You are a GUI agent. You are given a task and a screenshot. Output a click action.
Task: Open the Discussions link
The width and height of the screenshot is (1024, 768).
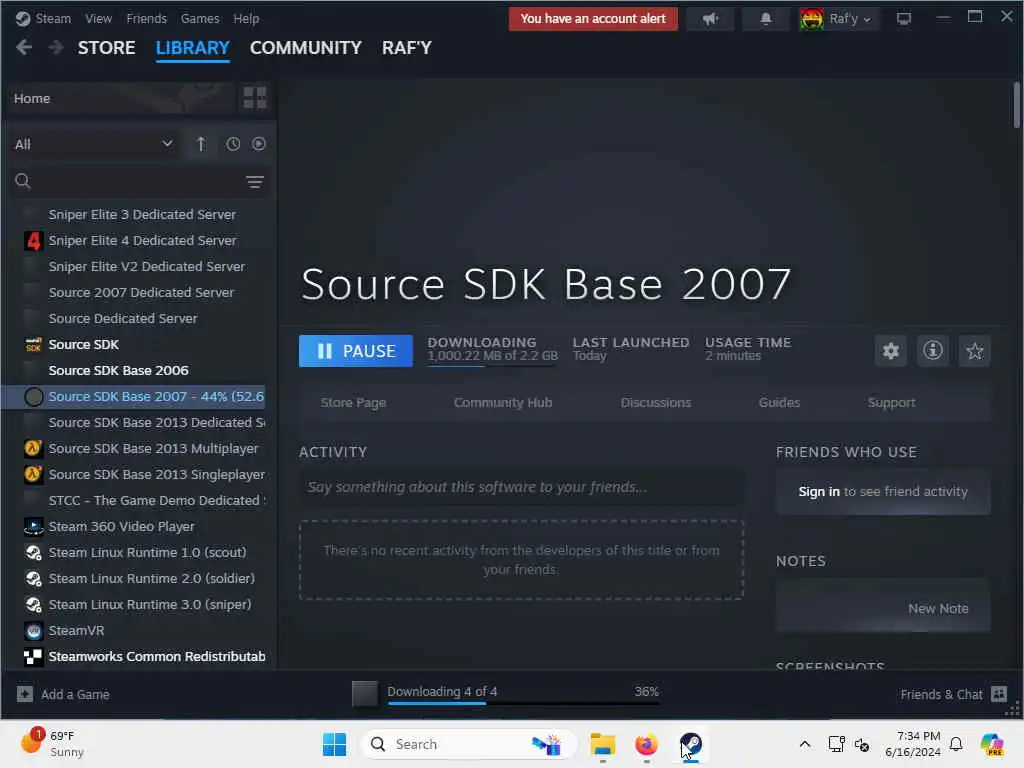pyautogui.click(x=656, y=402)
